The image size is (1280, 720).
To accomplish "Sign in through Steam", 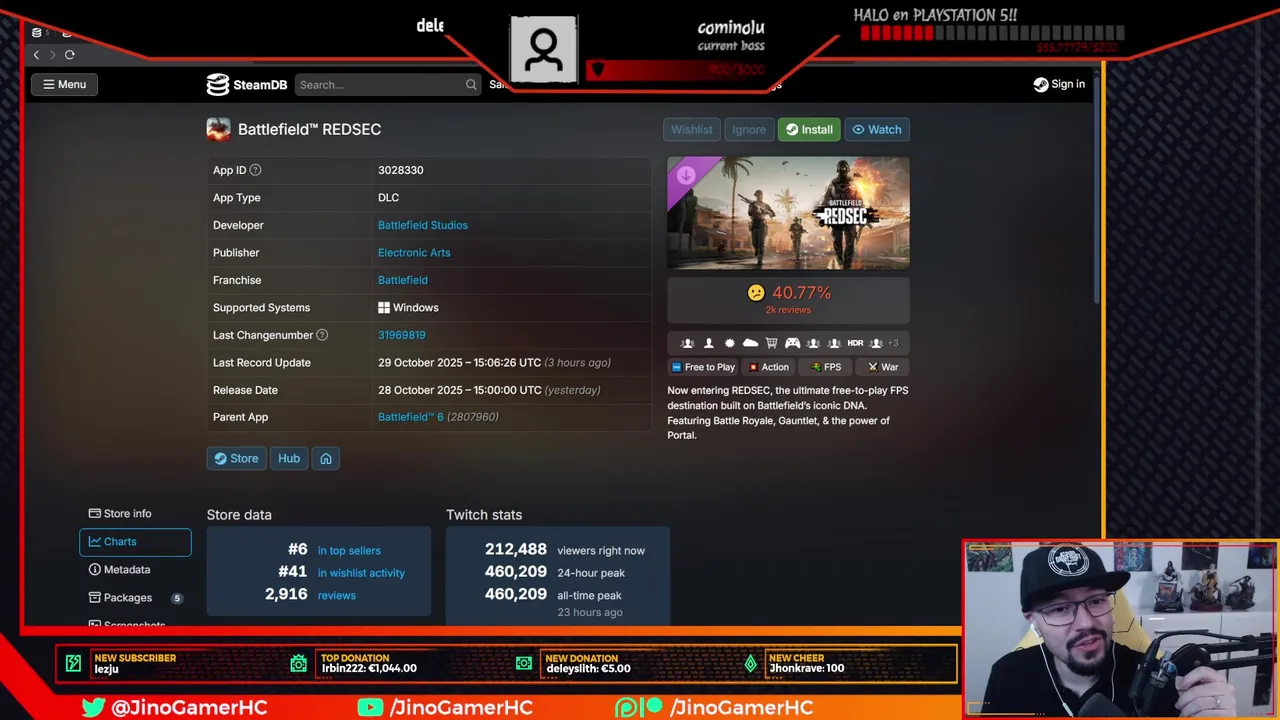I will point(1059,84).
